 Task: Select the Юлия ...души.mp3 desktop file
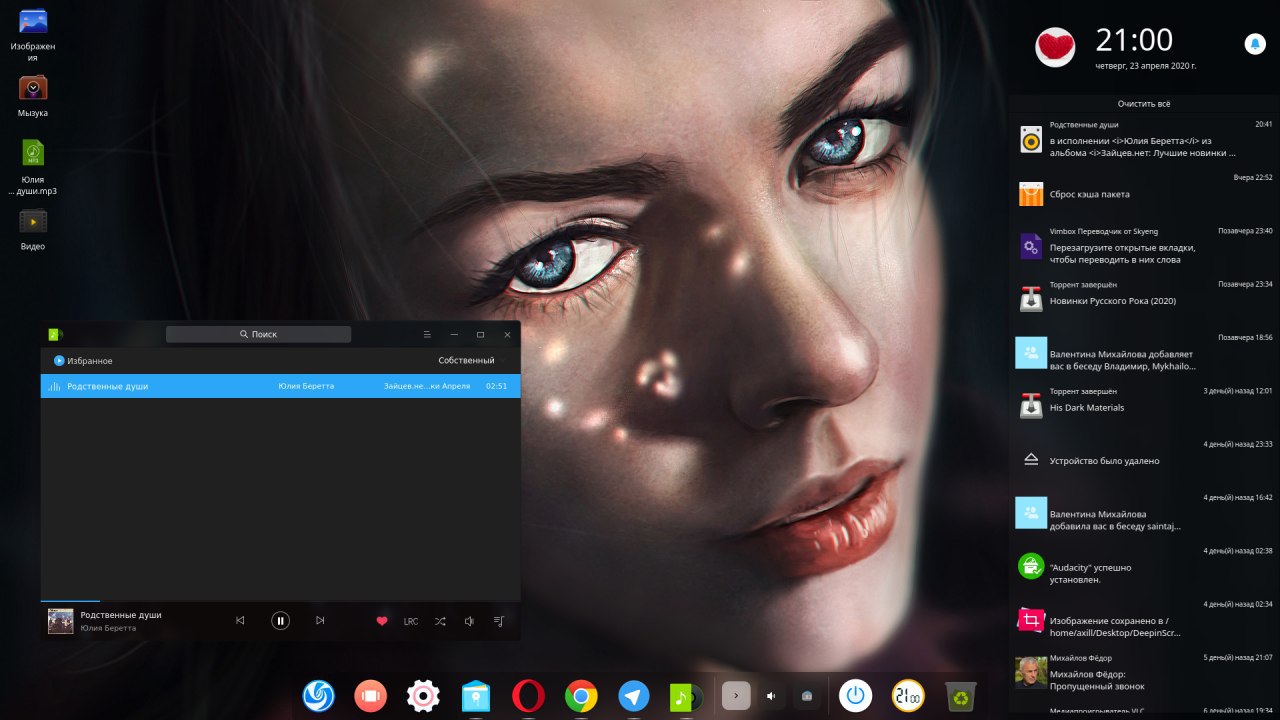pyautogui.click(x=33, y=166)
